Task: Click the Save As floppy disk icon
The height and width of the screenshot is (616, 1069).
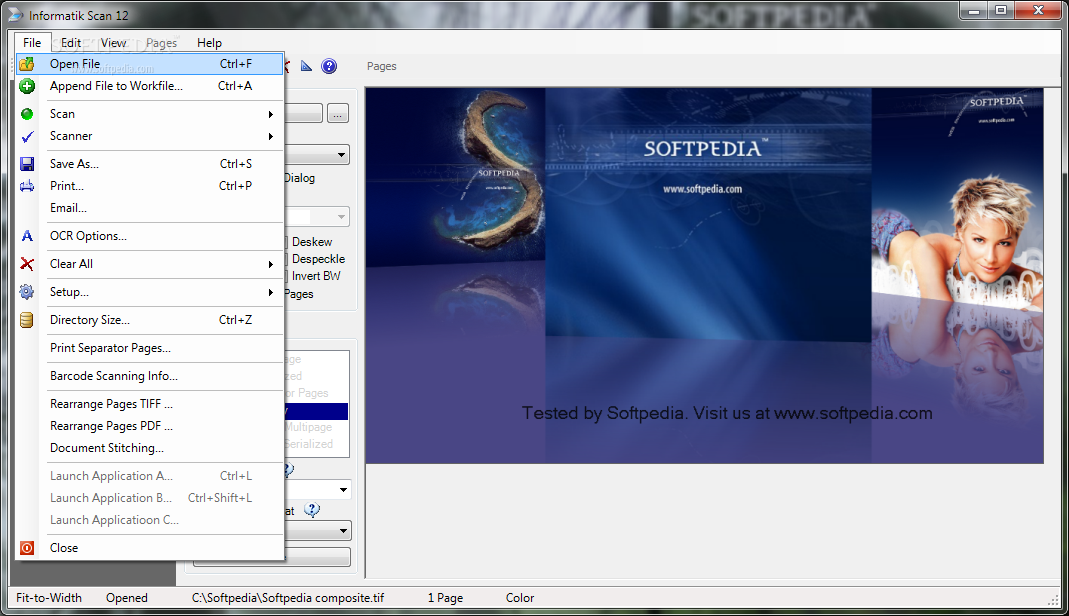Action: tap(27, 164)
